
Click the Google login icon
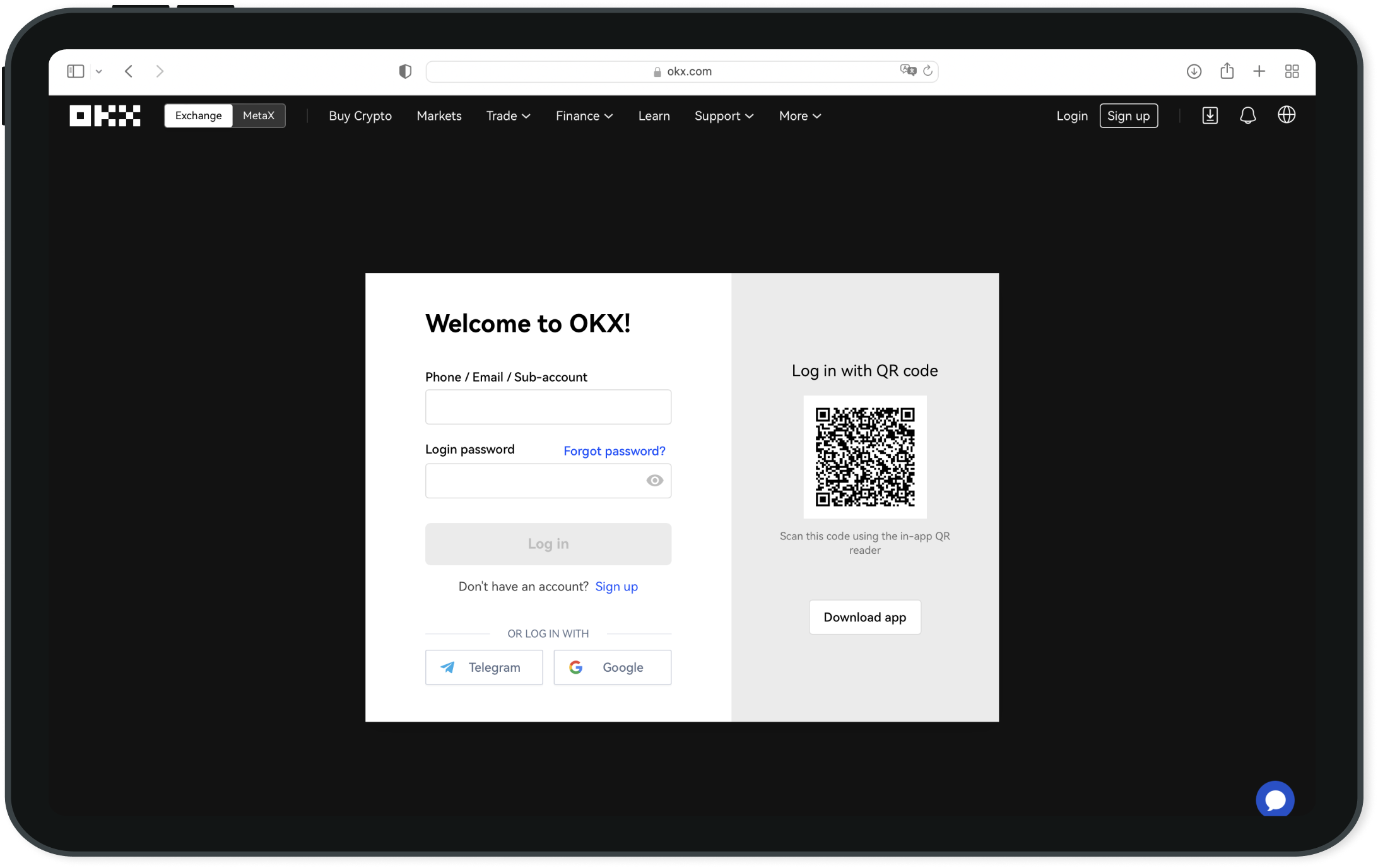[575, 667]
